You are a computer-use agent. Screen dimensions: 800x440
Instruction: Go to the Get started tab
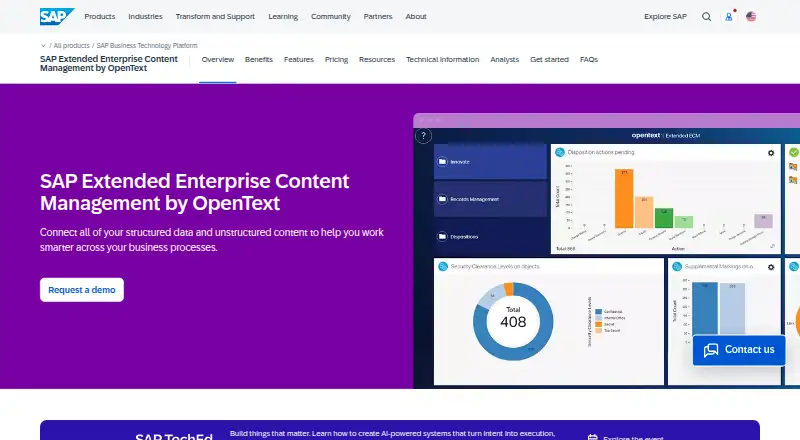click(549, 59)
